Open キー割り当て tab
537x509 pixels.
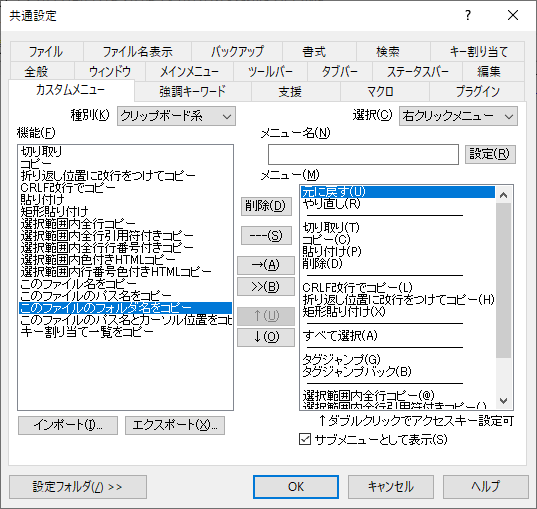(x=477, y=52)
